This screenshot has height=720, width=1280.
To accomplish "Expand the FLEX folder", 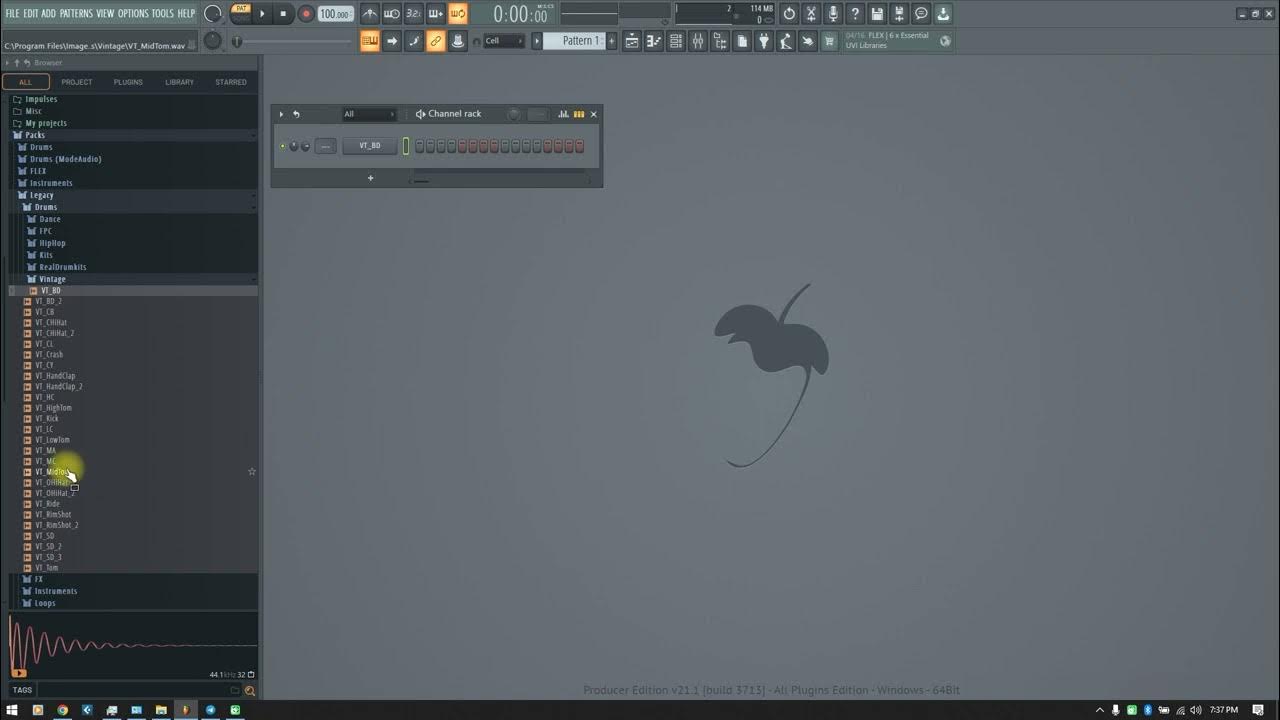I will click(x=38, y=171).
